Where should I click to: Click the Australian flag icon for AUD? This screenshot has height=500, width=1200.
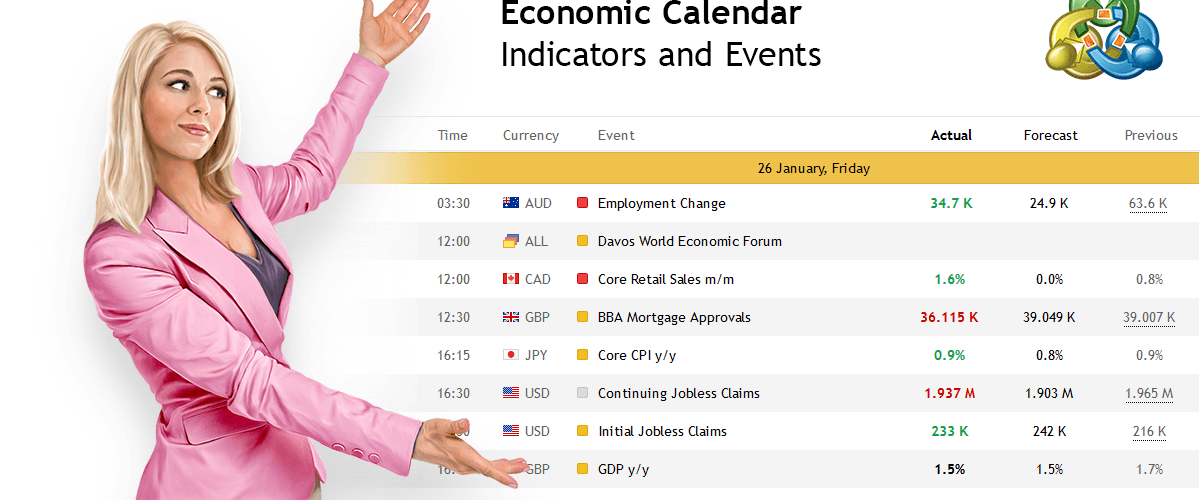[511, 203]
